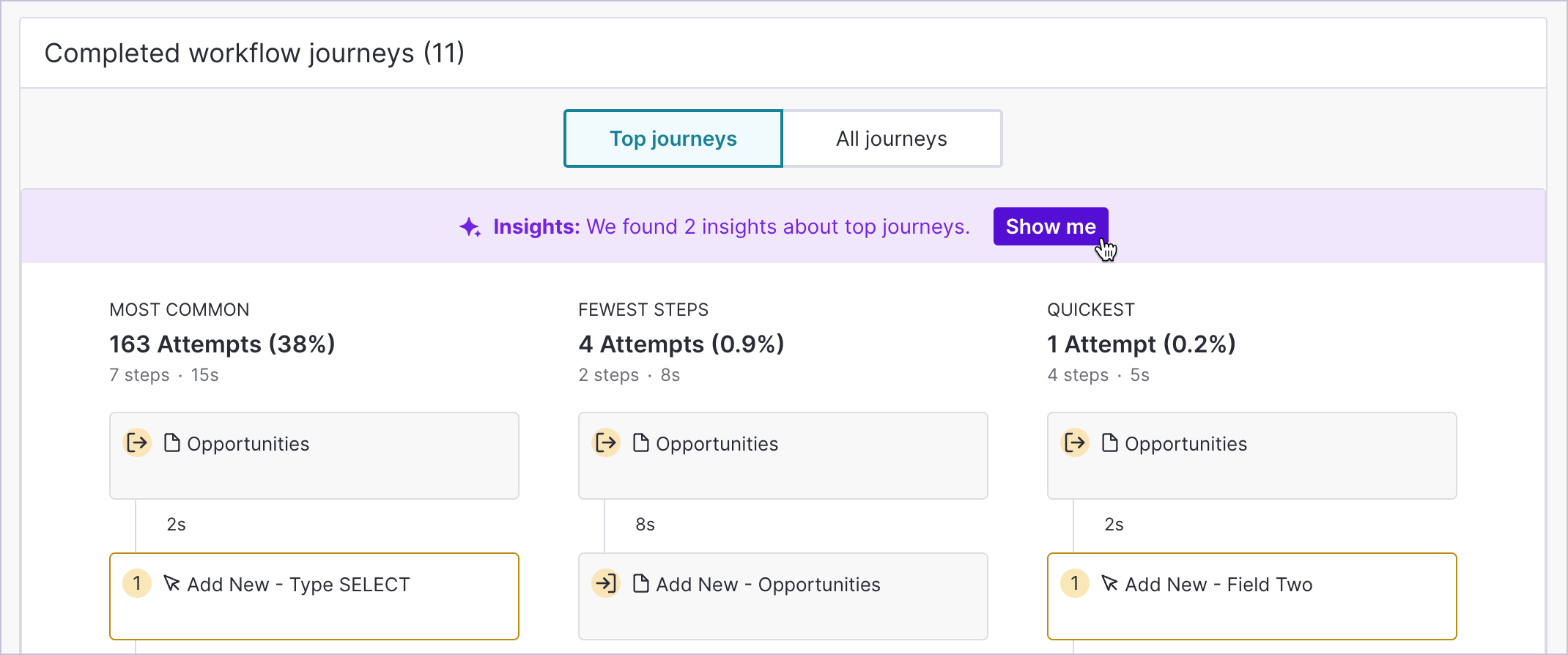Viewport: 1568px width, 655px height.
Task: Select the 163 Attempts (38%) journey heading
Action: click(x=222, y=344)
